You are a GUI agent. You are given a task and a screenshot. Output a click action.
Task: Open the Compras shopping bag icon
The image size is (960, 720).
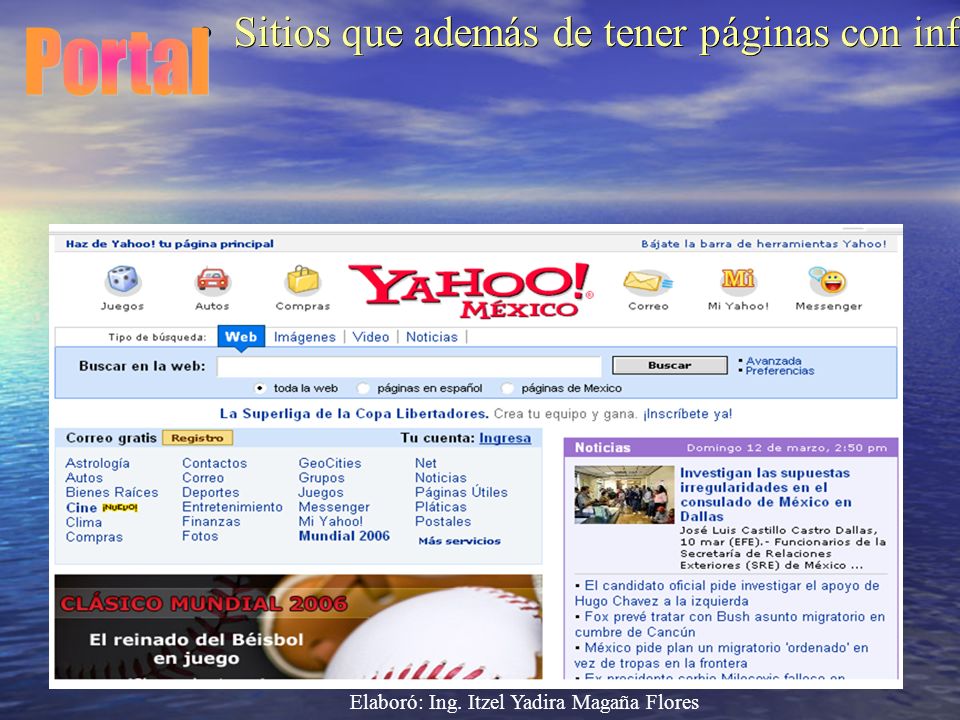coord(303,280)
